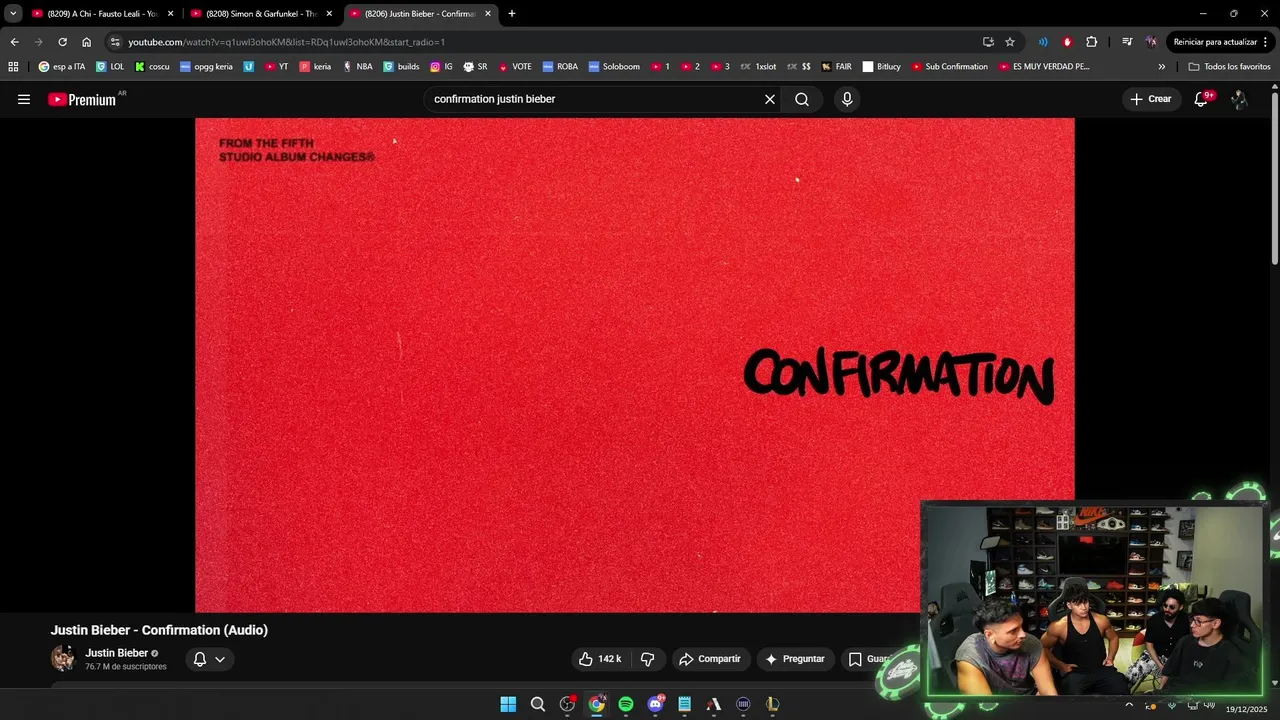
Task: Open Discord from the taskbar
Action: click(655, 704)
